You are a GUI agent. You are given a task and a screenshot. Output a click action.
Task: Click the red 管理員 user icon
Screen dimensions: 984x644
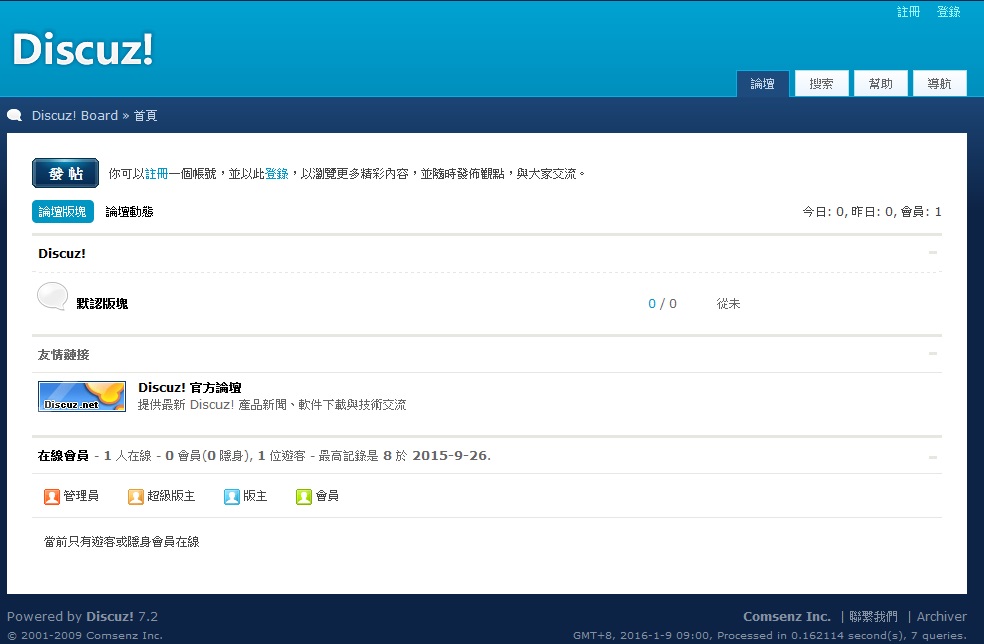51,496
